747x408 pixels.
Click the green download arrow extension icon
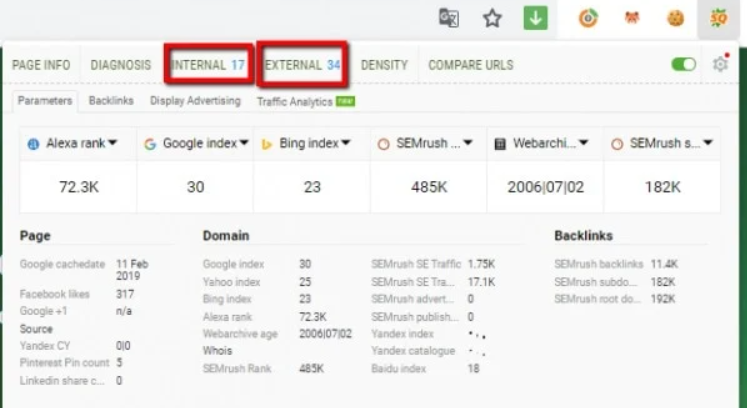(x=535, y=18)
